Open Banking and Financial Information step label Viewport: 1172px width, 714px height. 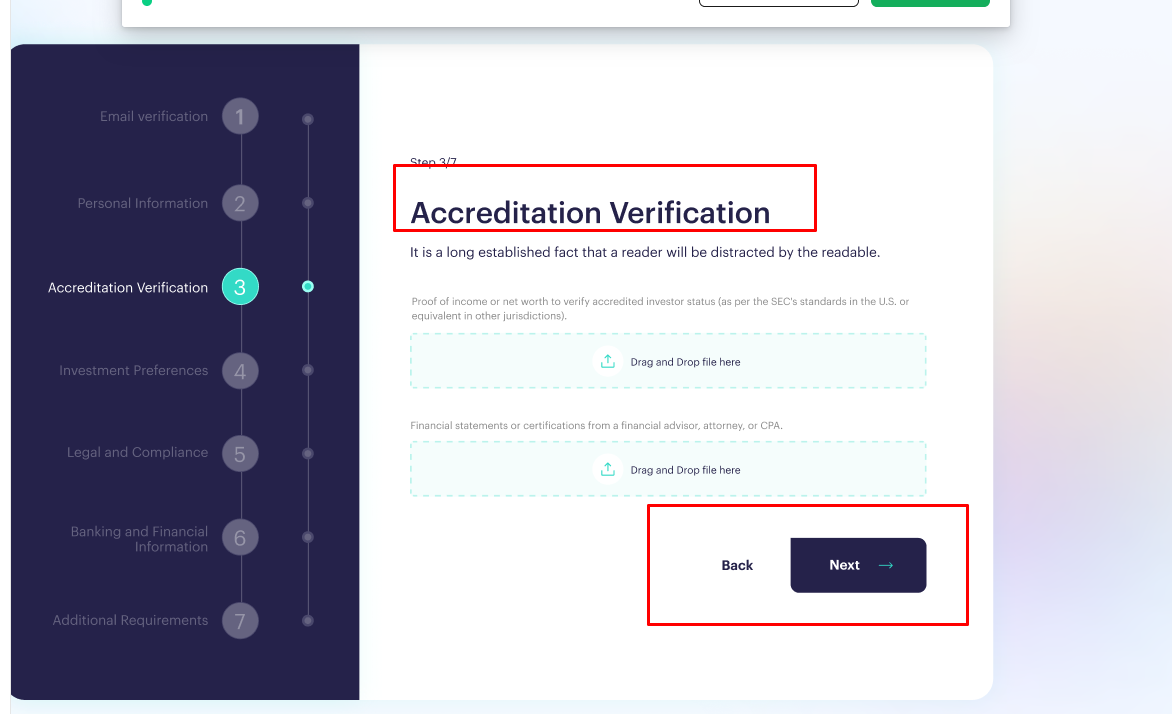click(140, 539)
